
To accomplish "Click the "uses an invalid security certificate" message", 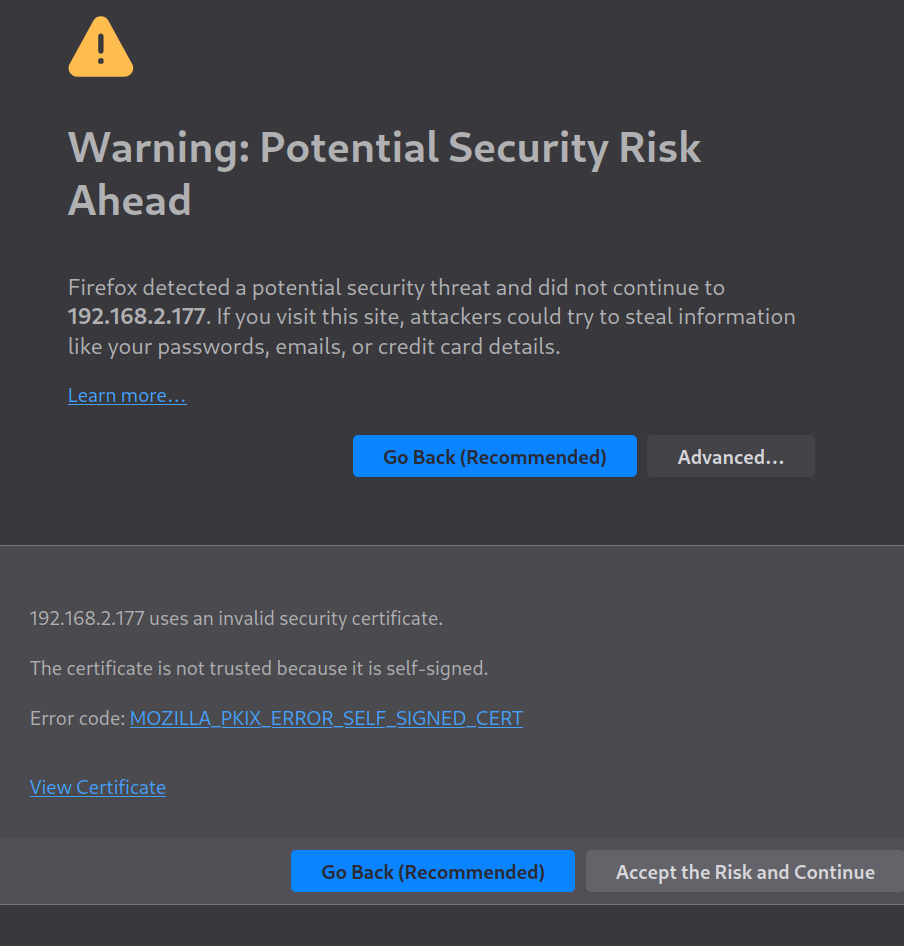I will 296,619.
